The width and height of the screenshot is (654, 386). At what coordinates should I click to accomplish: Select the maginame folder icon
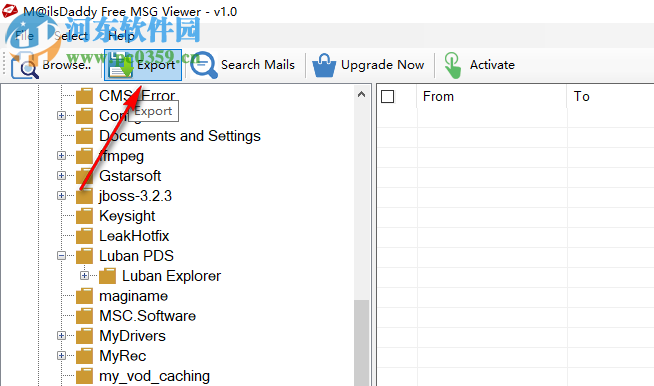click(85, 296)
